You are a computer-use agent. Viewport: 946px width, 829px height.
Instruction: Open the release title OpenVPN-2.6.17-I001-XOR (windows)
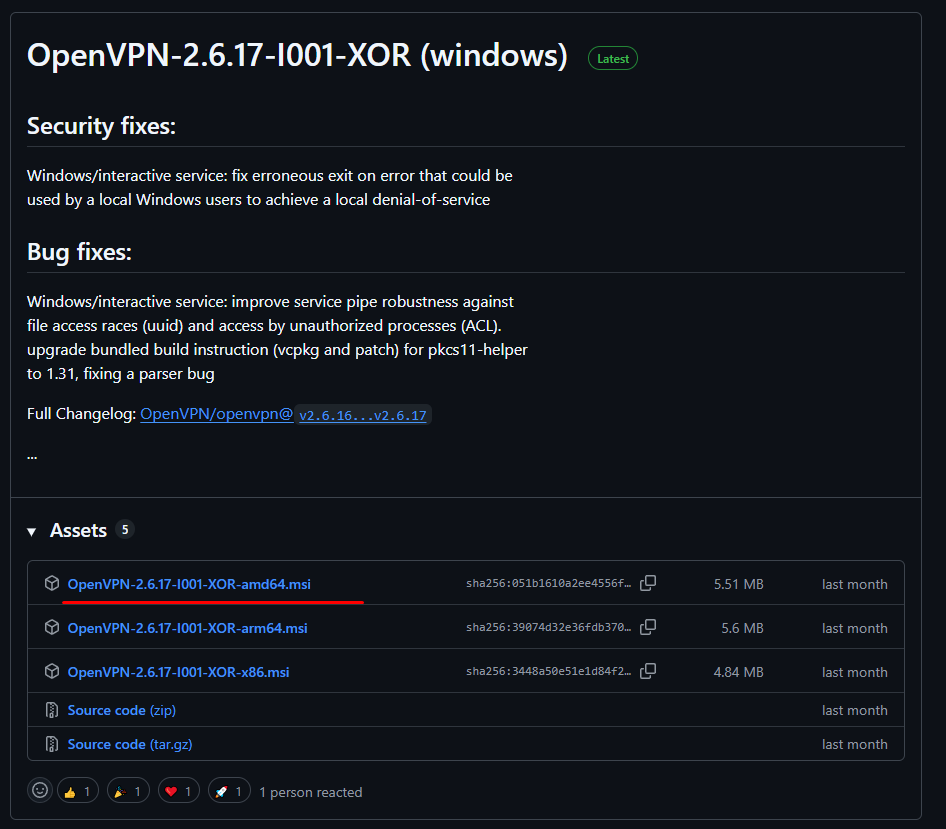pyautogui.click(x=297, y=55)
